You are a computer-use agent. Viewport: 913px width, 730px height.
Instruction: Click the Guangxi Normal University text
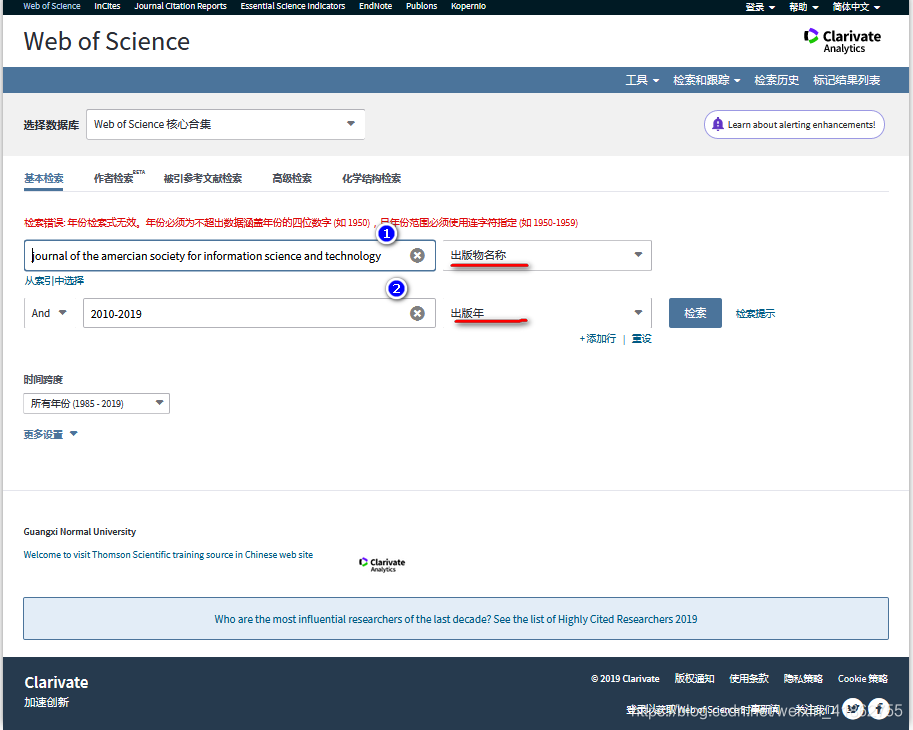[x=80, y=532]
